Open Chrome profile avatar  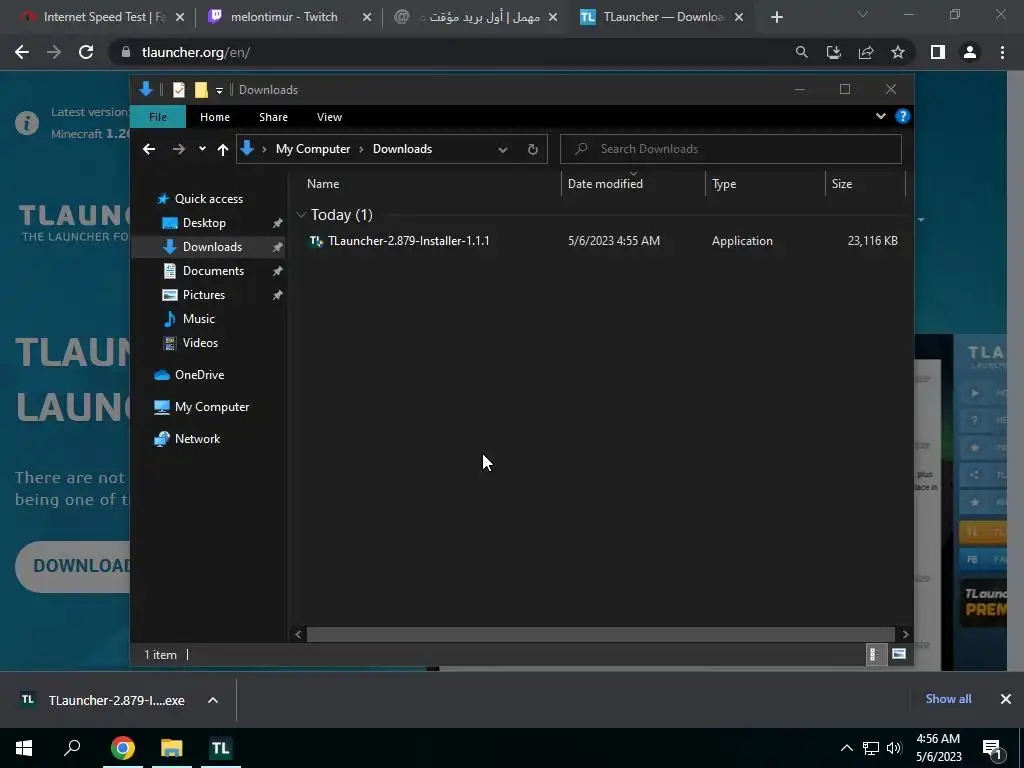pyautogui.click(x=970, y=52)
